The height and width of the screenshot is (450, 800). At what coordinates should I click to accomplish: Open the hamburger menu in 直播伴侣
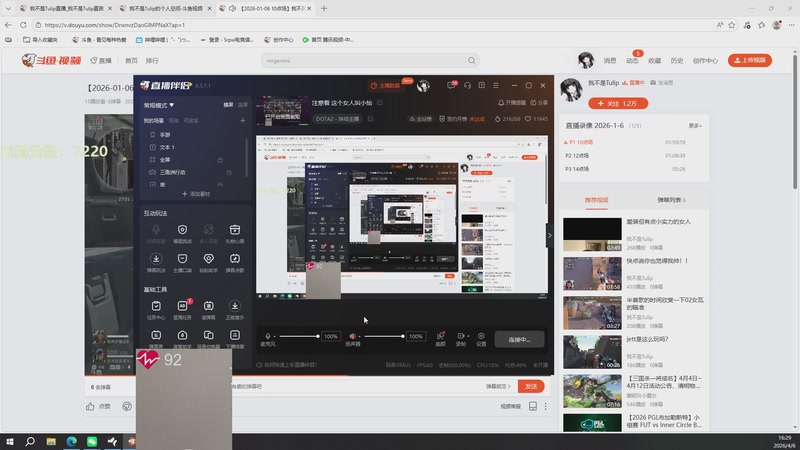tap(496, 86)
